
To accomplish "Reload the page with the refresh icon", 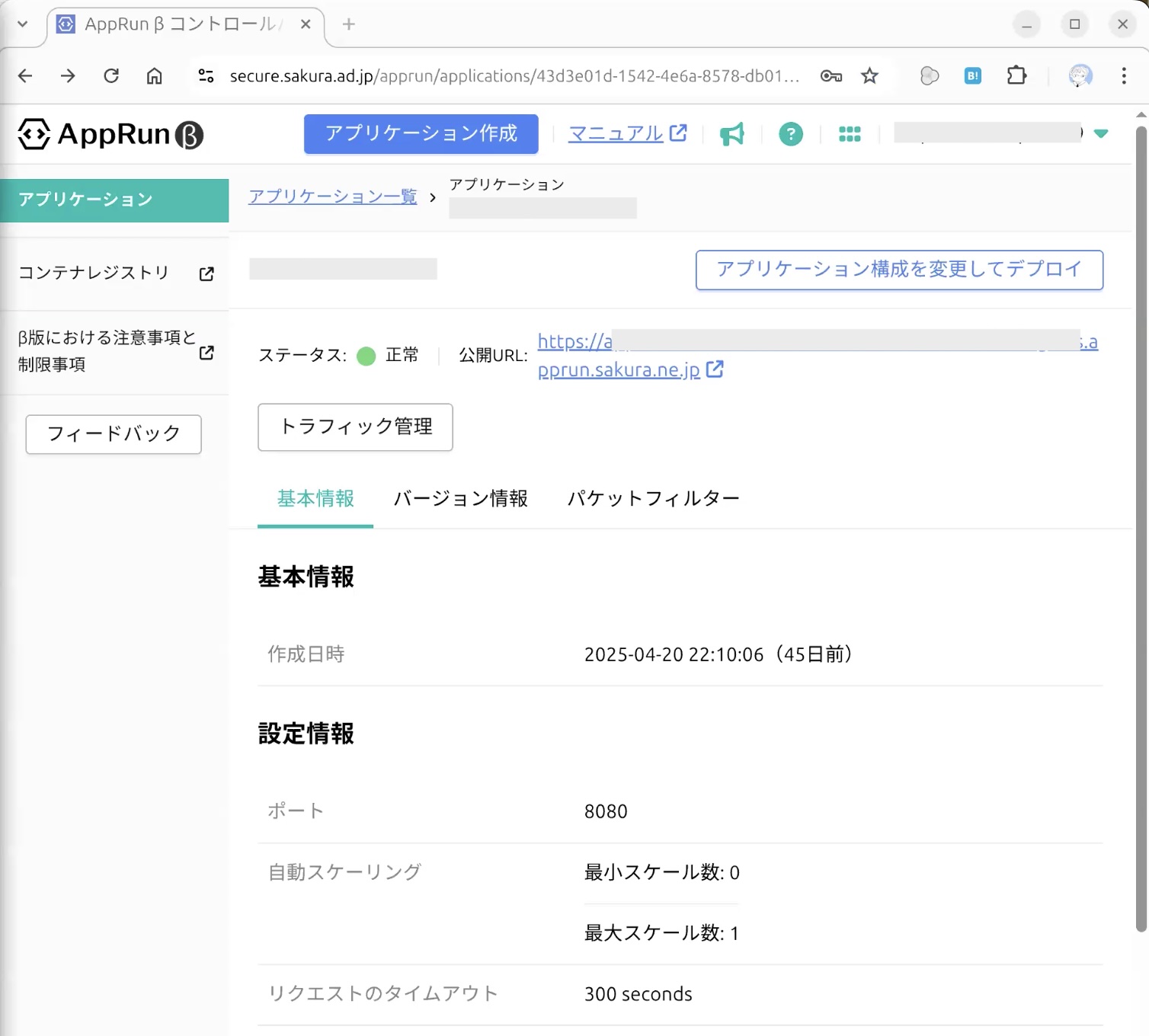I will pos(111,75).
